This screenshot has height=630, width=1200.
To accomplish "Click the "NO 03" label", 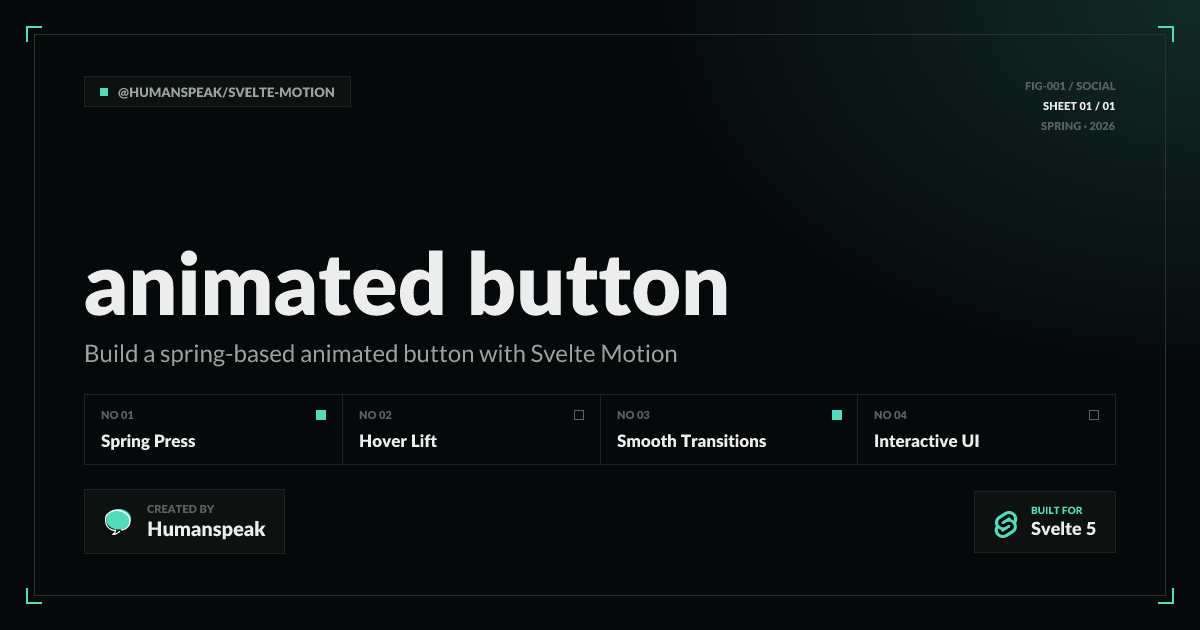I will point(633,415).
